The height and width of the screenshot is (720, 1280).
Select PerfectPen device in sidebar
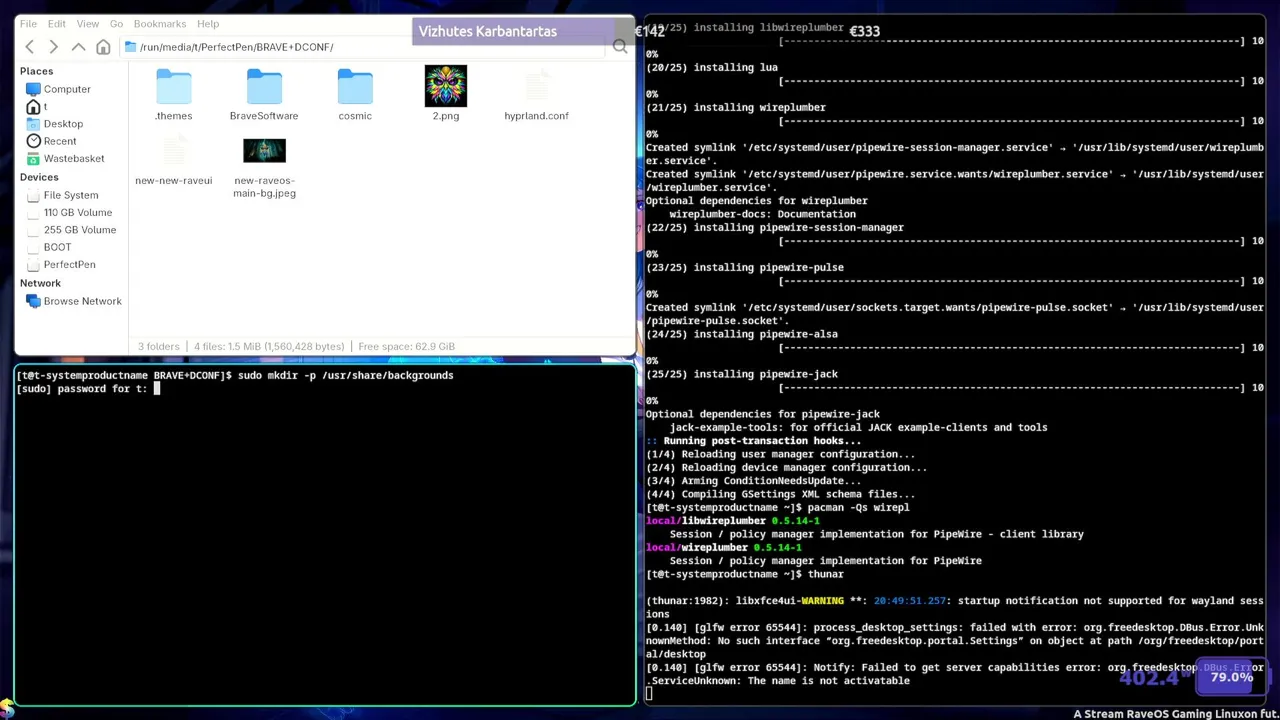click(70, 264)
